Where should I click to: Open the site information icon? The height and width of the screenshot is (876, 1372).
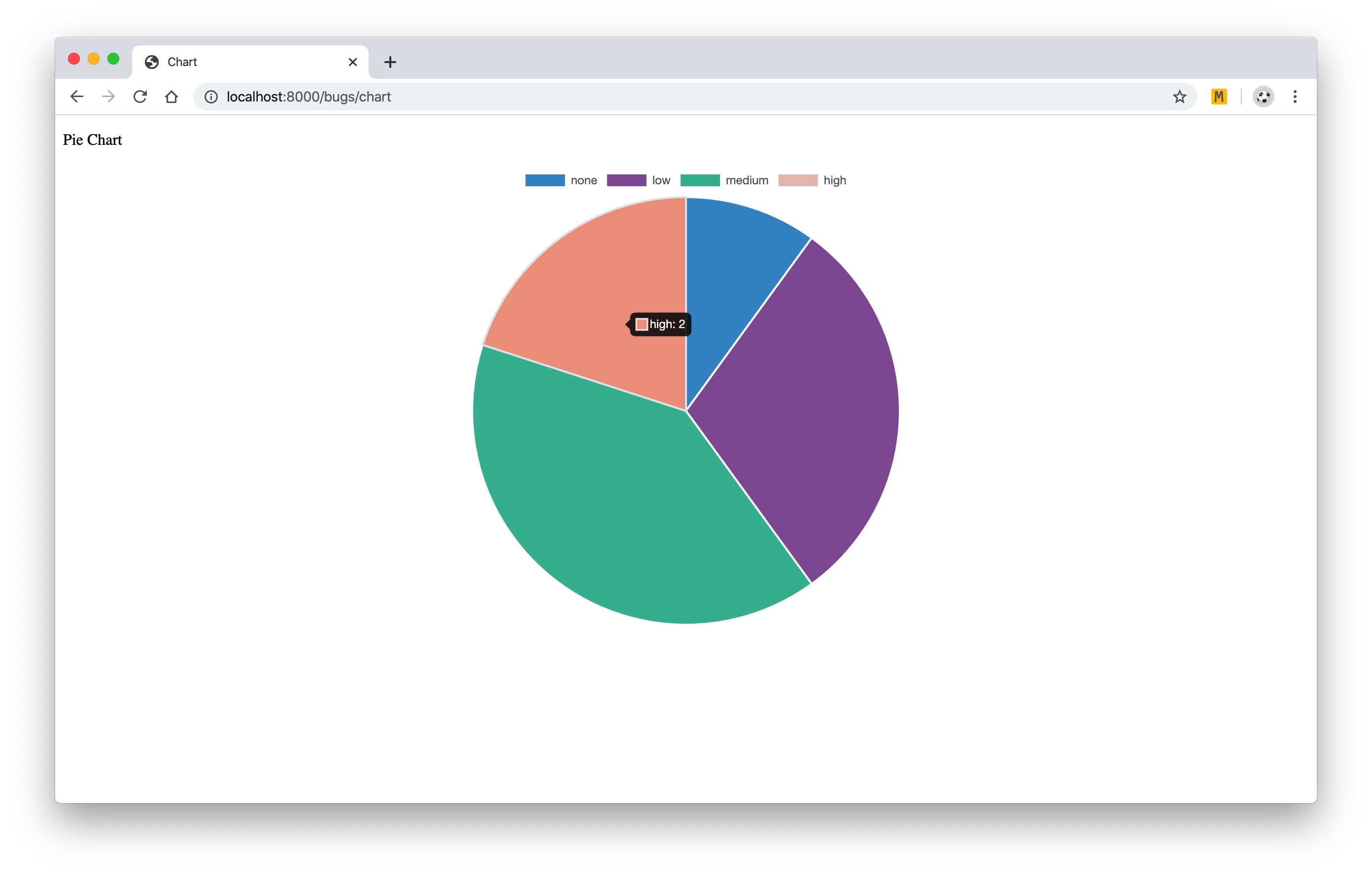click(x=211, y=97)
